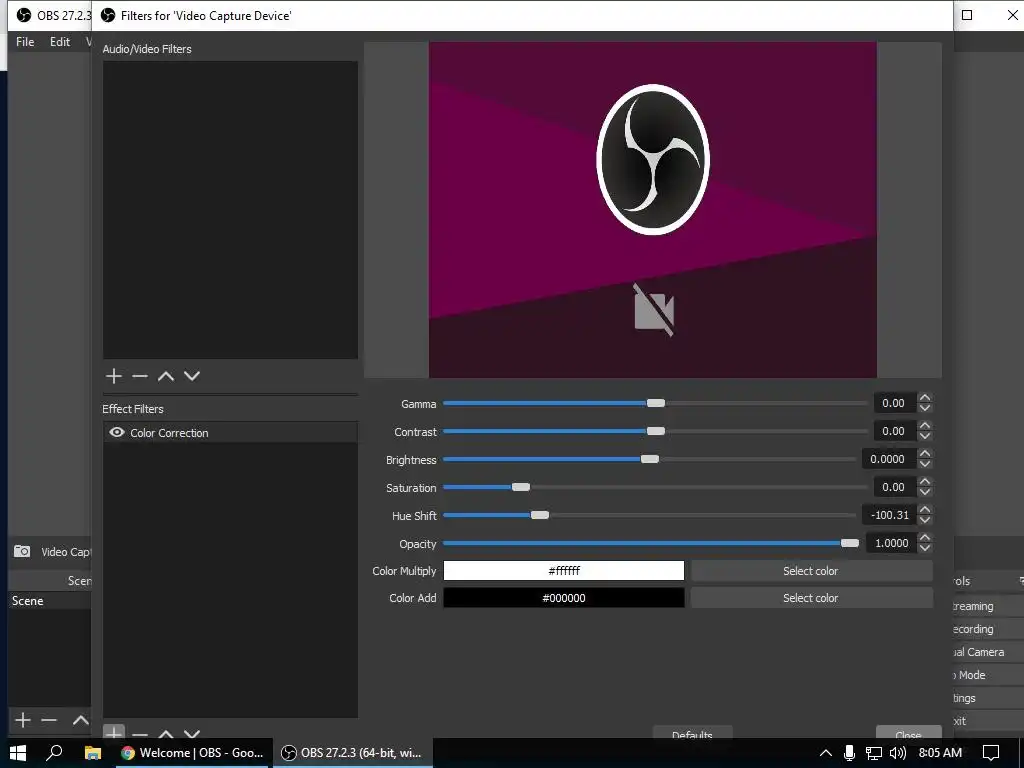Click Video Capture Device source icon in OBS
Image resolution: width=1024 pixels, height=768 pixels.
click(x=22, y=551)
